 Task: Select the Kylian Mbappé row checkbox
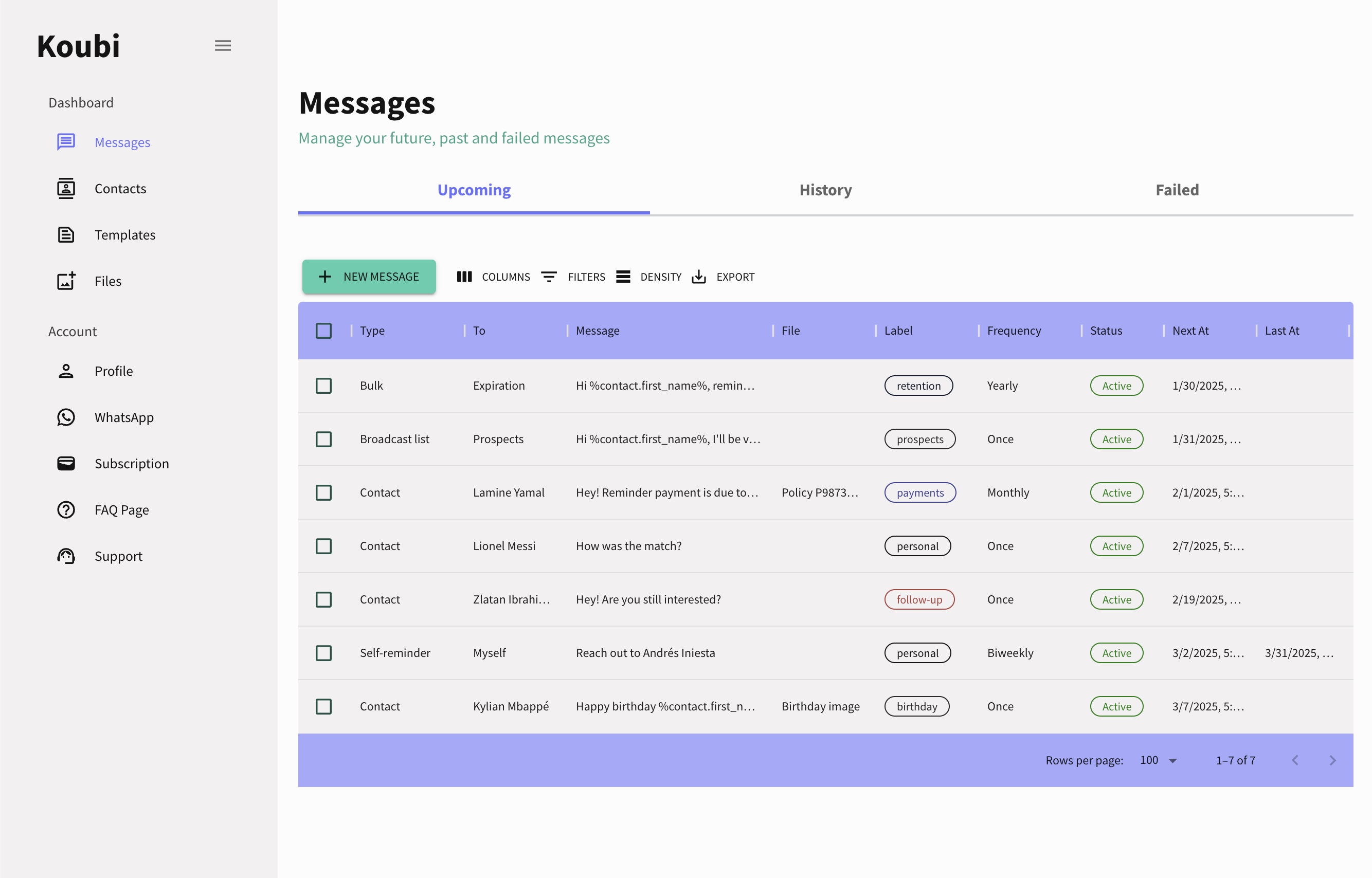click(323, 706)
